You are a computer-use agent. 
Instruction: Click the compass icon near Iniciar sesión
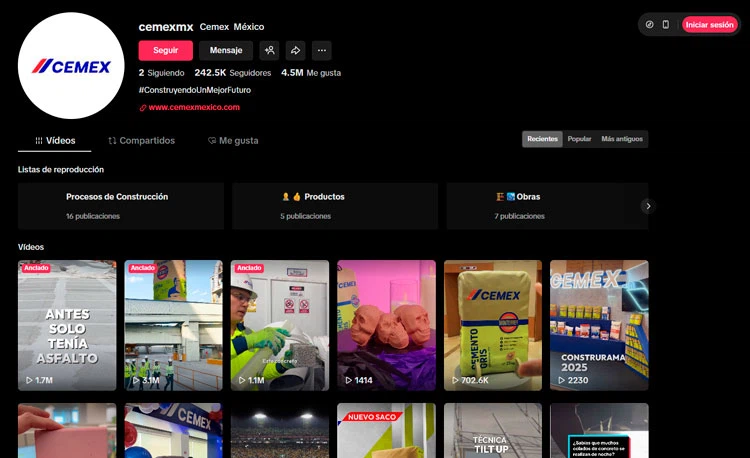pos(649,24)
